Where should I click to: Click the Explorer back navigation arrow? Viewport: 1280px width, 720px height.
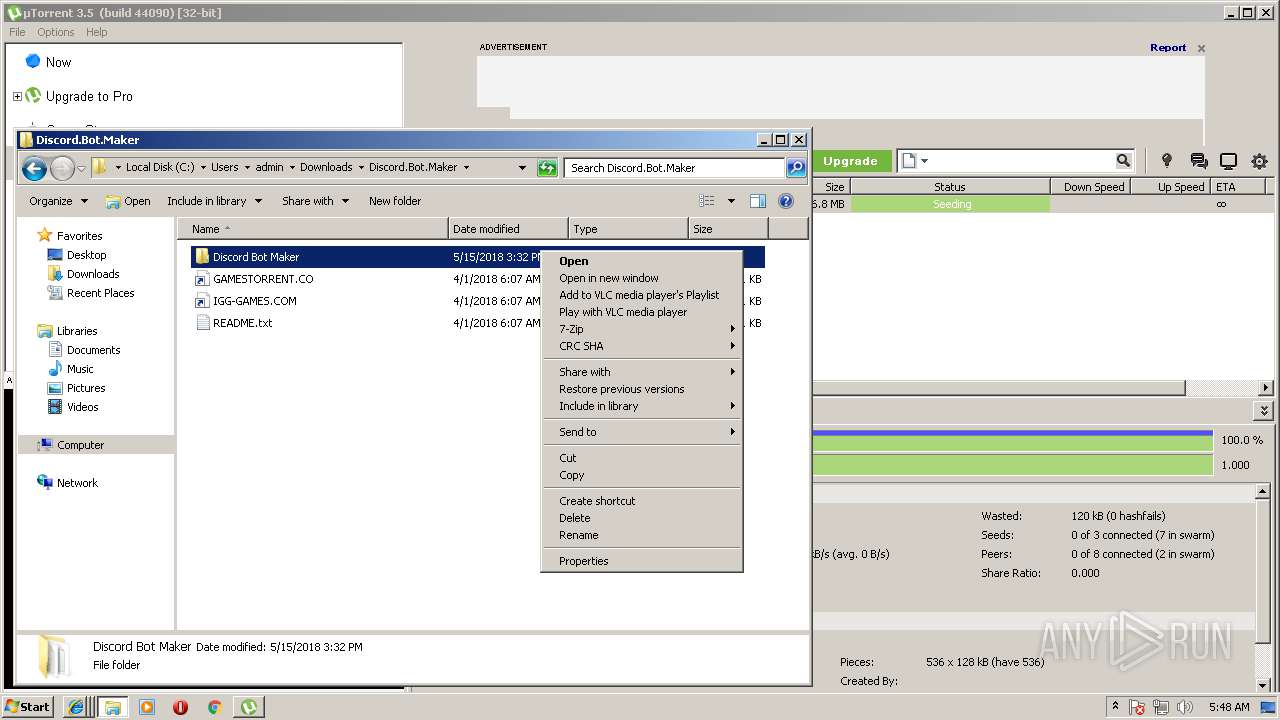pyautogui.click(x=35, y=168)
